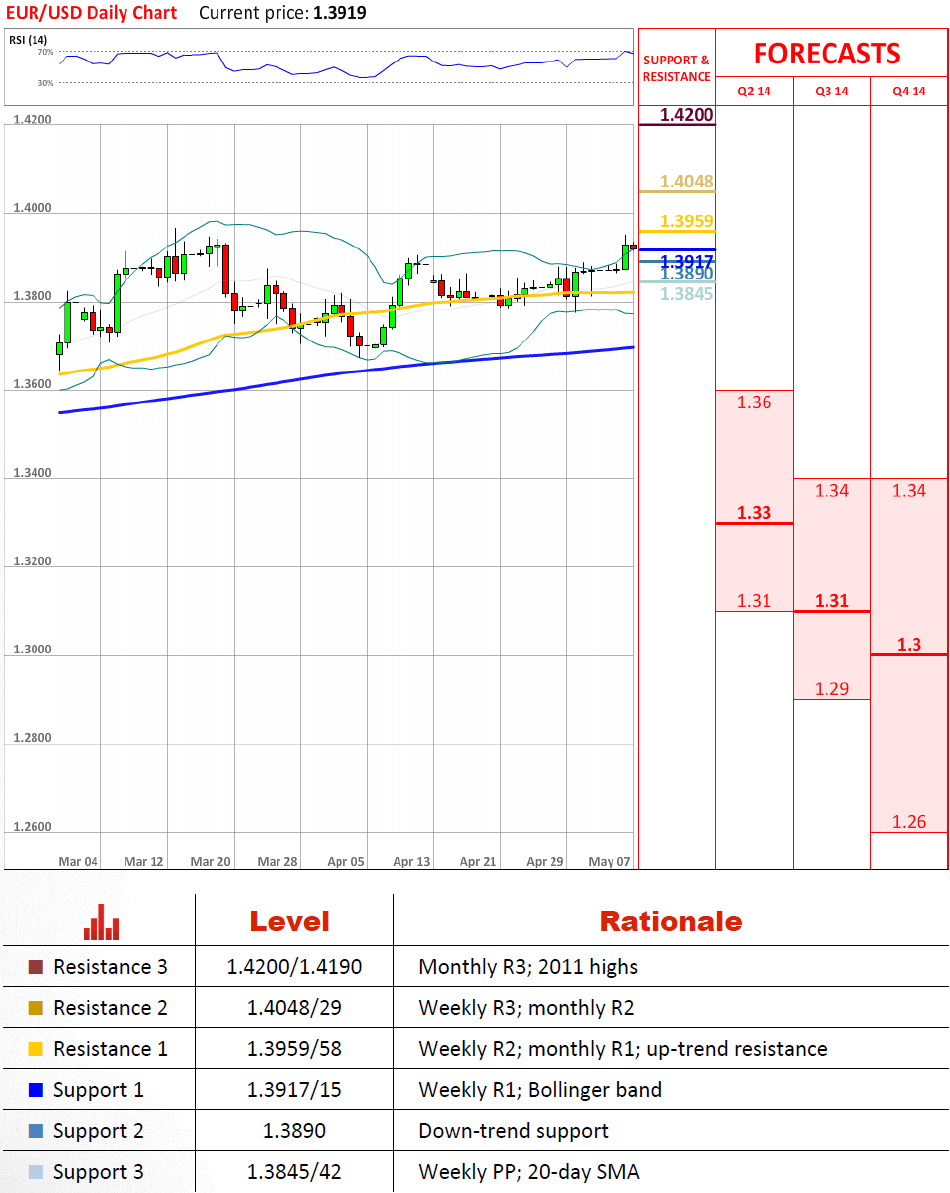Image resolution: width=950 pixels, height=1193 pixels.
Task: Click 'Weekly R1; Bollinger band' rationale
Action: (540, 1090)
